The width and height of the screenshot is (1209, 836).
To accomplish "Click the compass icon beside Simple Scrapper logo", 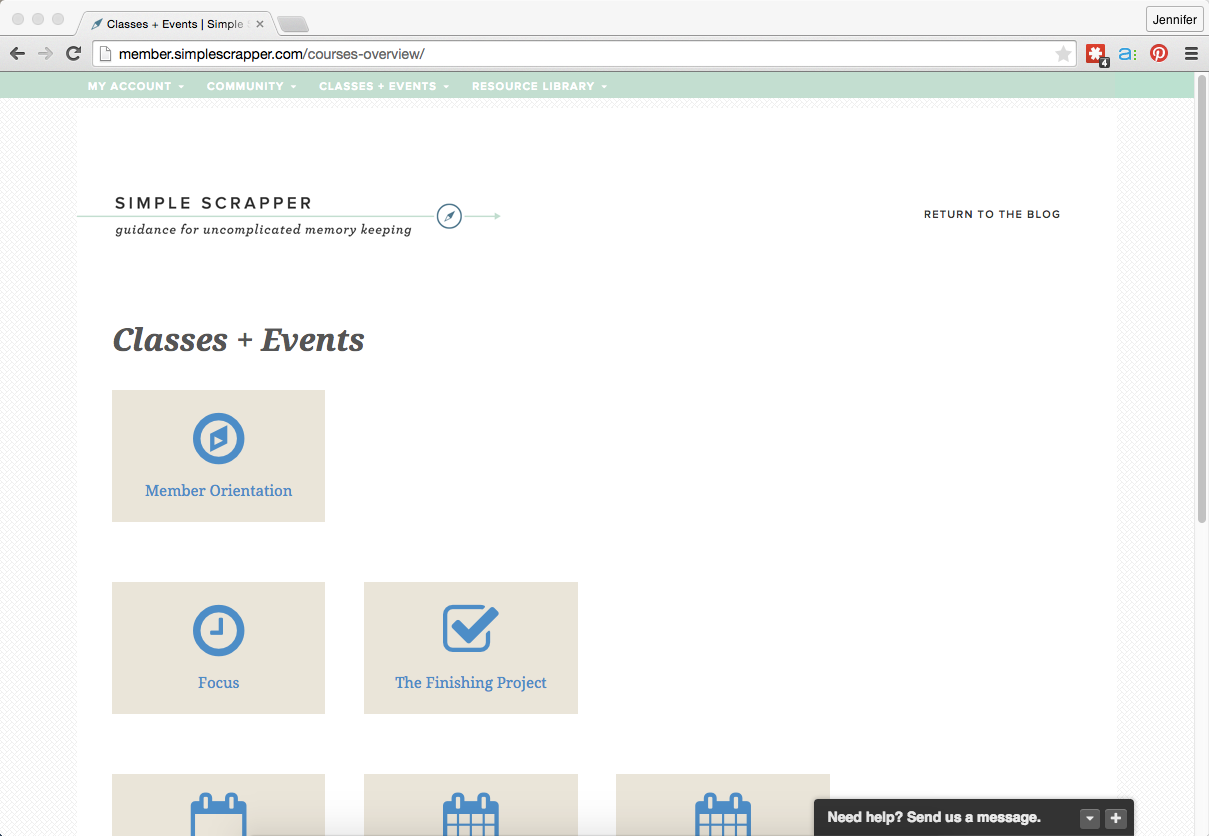I will 449,216.
